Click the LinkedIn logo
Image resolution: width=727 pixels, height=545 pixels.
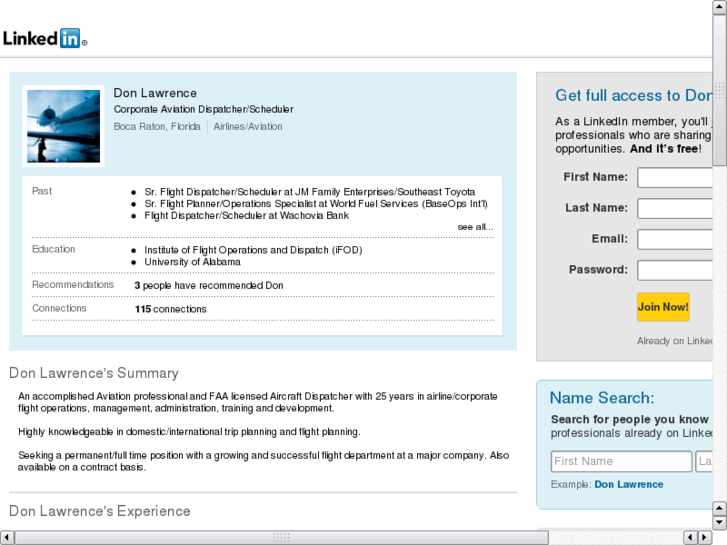(x=45, y=38)
